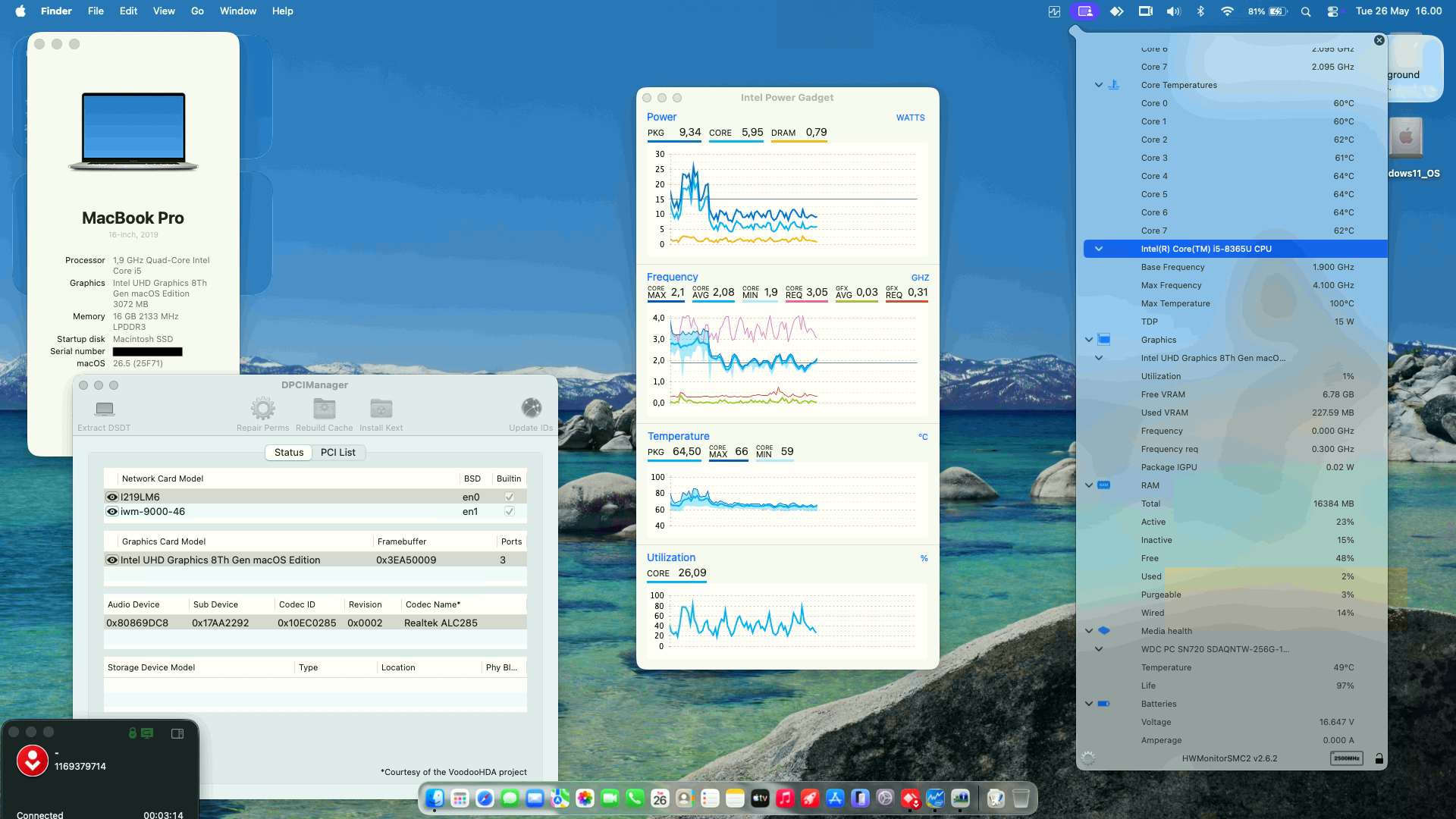Click the menu bar clock Tue 26 May
The image size is (1456, 819).
pyautogui.click(x=1398, y=11)
